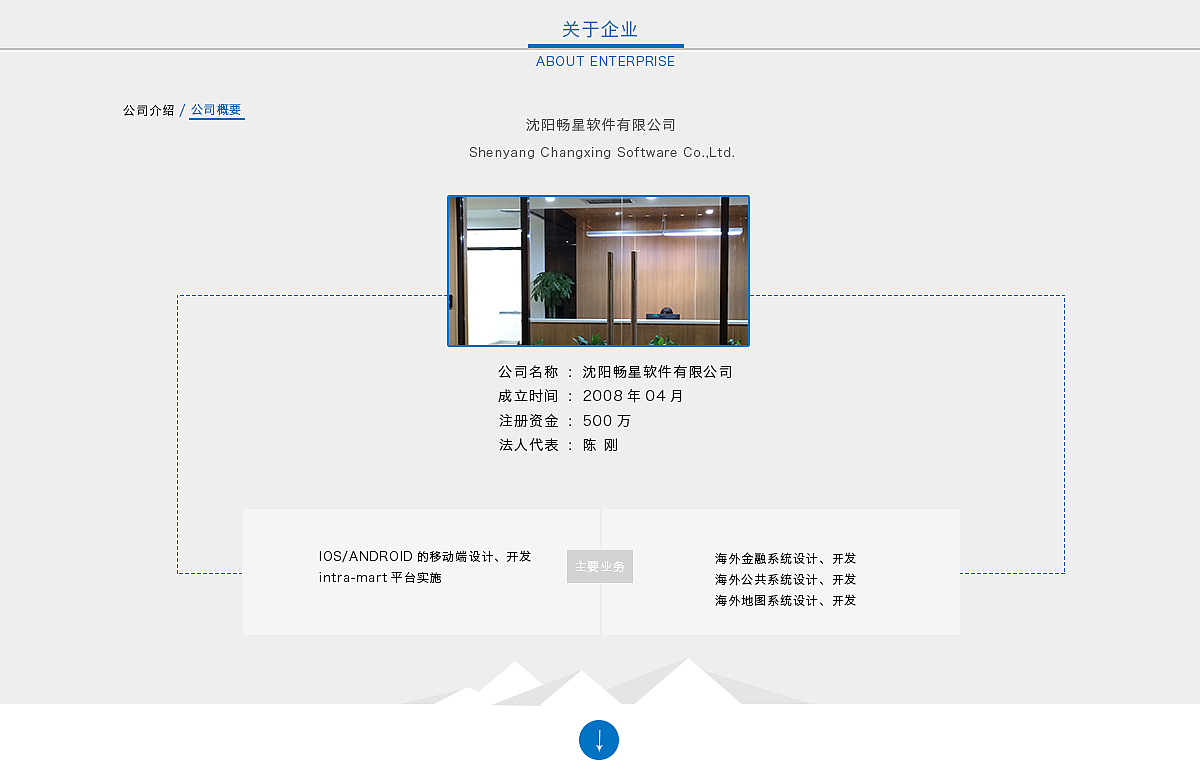The height and width of the screenshot is (768, 1200).
Task: Click the intra-mart 平台实施 text
Action: pyautogui.click(x=380, y=577)
